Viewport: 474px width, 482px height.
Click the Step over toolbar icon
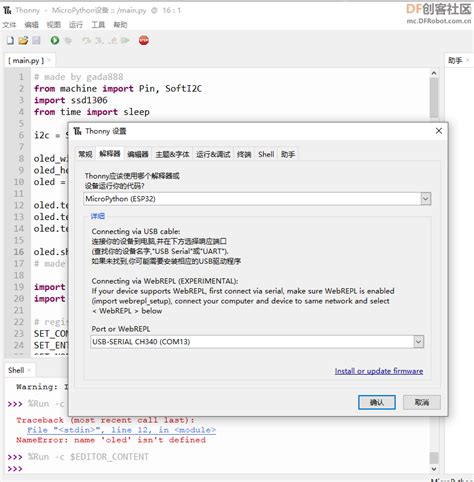pos(86,41)
